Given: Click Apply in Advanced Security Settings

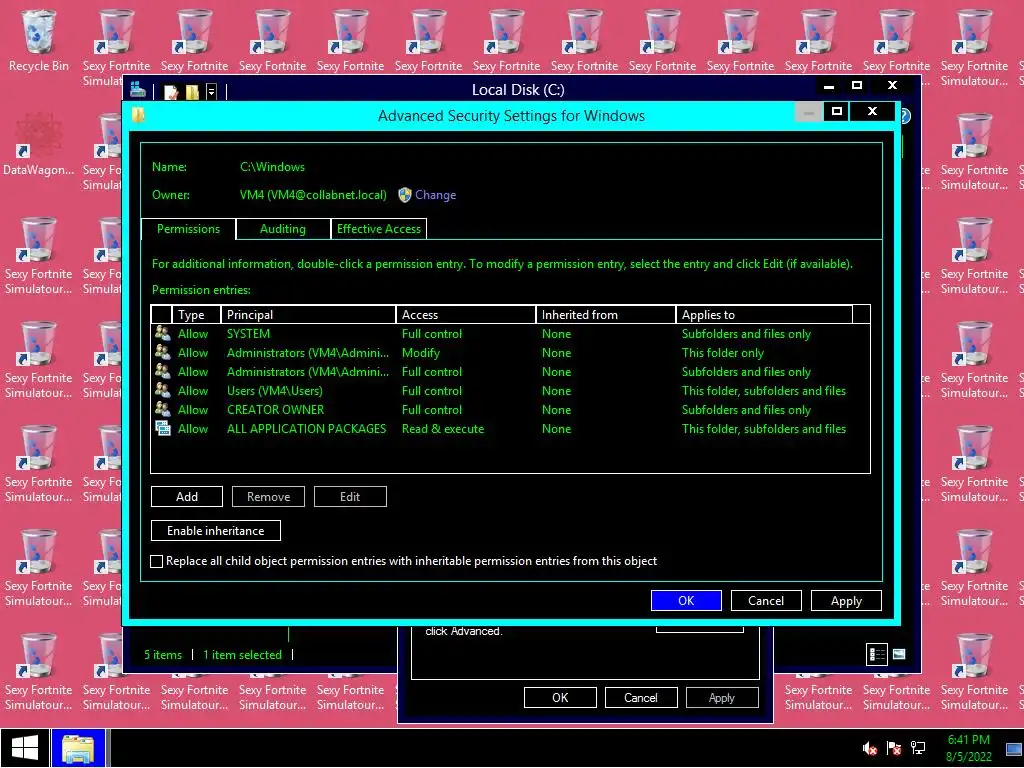Looking at the screenshot, I should [x=846, y=600].
